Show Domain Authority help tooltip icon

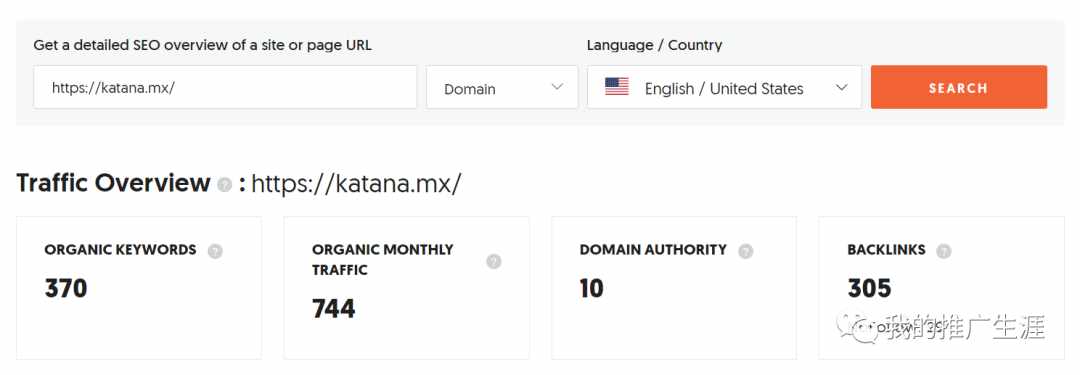[745, 251]
